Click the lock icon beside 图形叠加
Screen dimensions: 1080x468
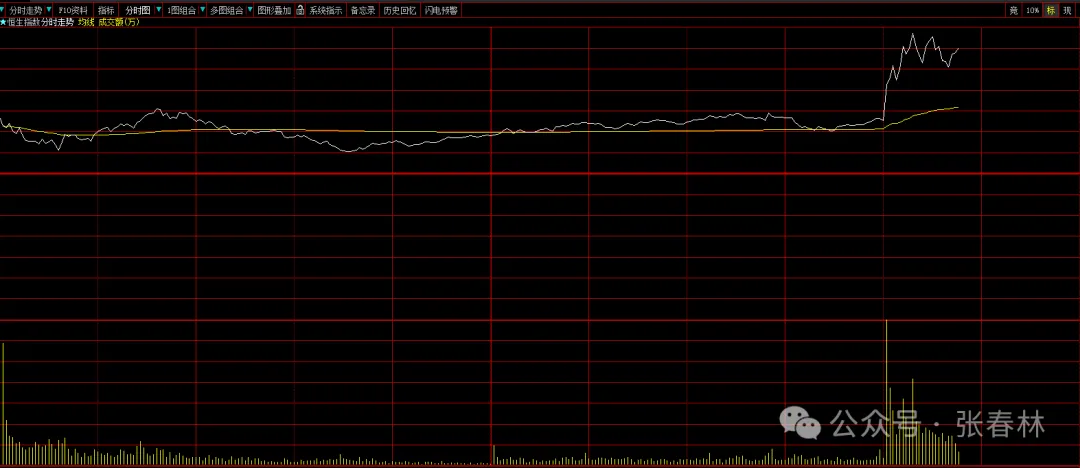(300, 10)
